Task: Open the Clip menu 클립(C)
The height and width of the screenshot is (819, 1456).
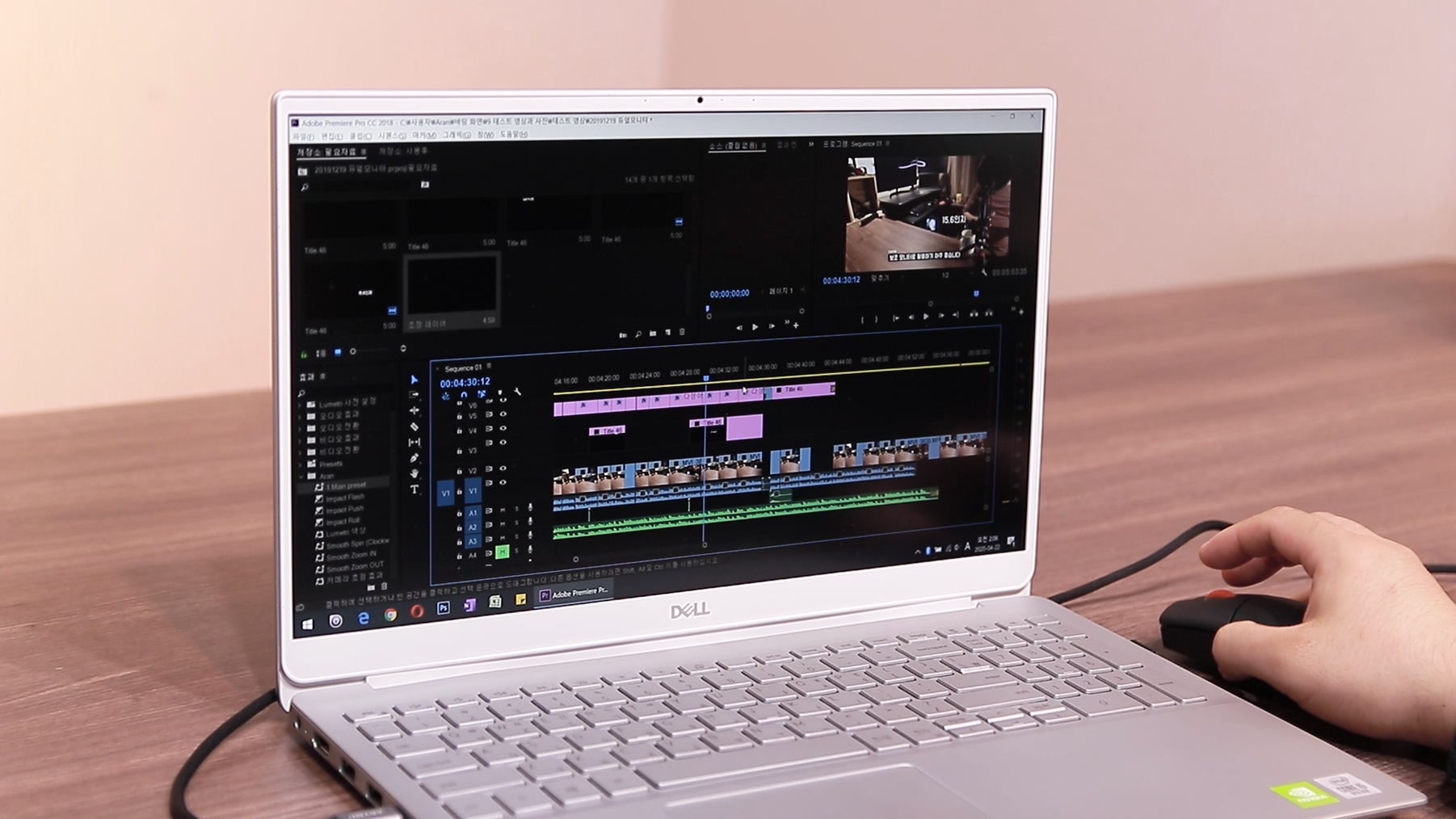Action: click(360, 136)
